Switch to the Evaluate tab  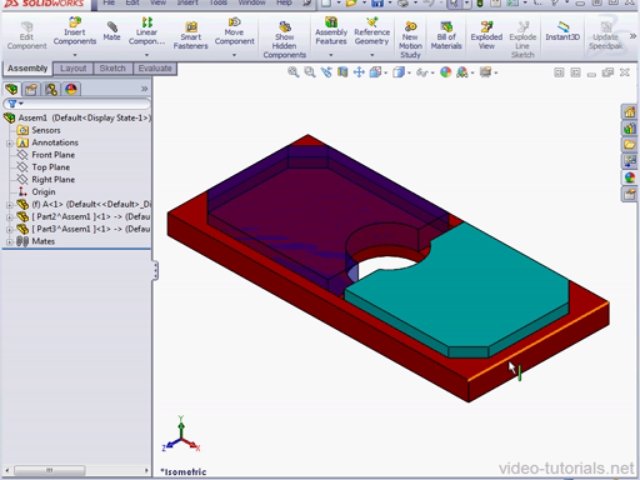pyautogui.click(x=155, y=68)
